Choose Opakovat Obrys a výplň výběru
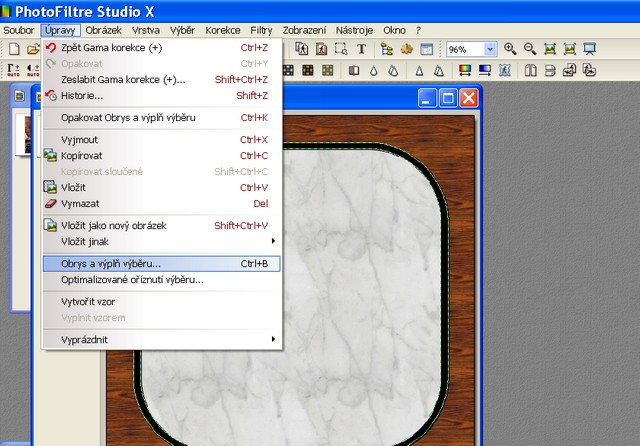The height and width of the screenshot is (446, 640). (162, 118)
